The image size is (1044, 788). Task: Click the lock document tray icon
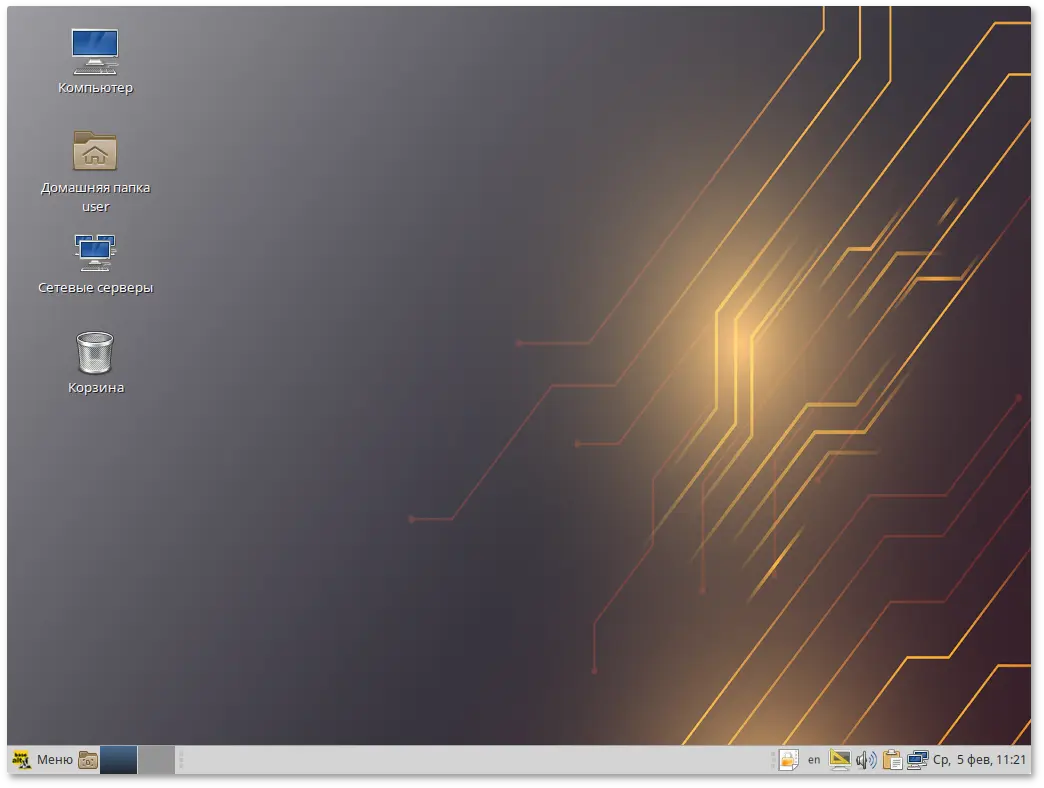pos(788,760)
